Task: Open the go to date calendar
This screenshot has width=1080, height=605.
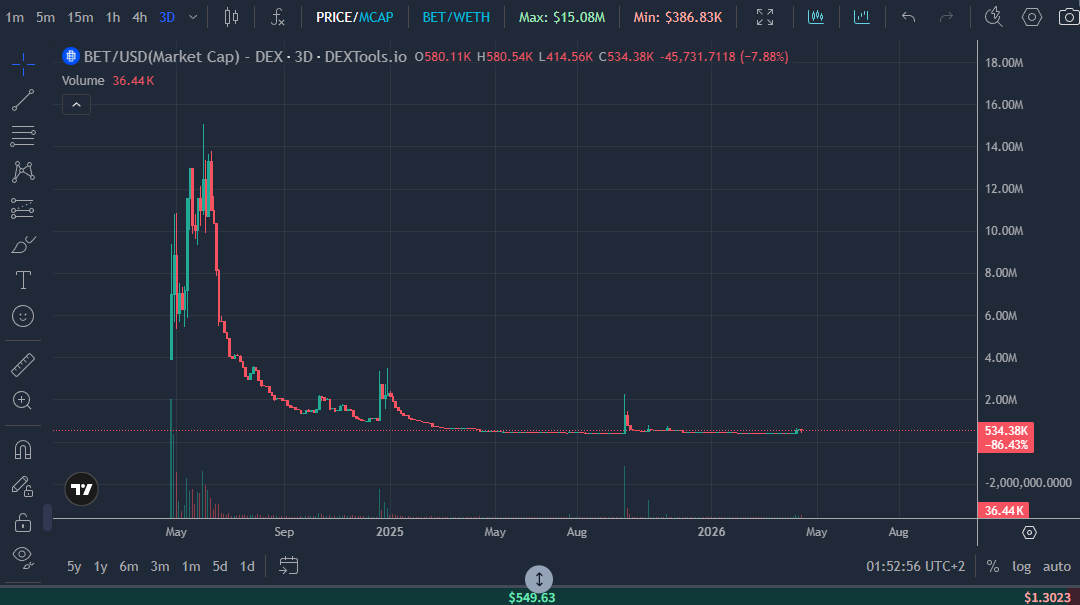Action: pos(289,566)
